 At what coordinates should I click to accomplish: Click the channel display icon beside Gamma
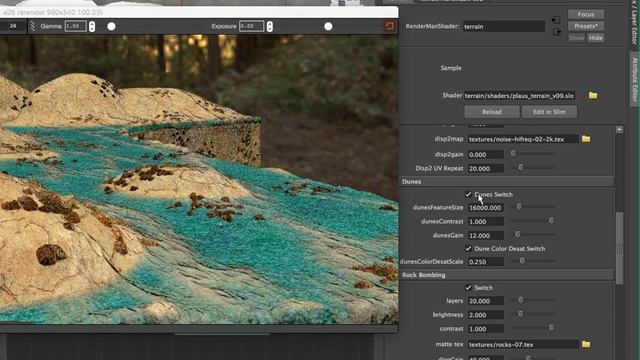pos(33,26)
